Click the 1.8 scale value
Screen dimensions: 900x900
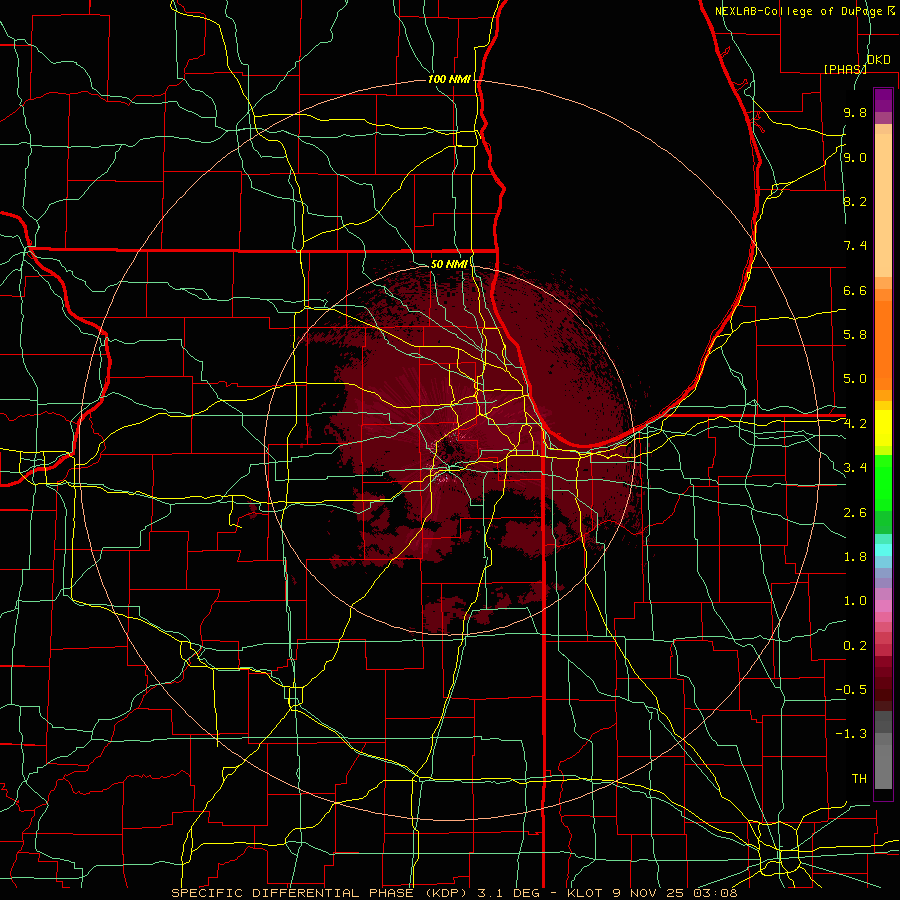click(855, 557)
